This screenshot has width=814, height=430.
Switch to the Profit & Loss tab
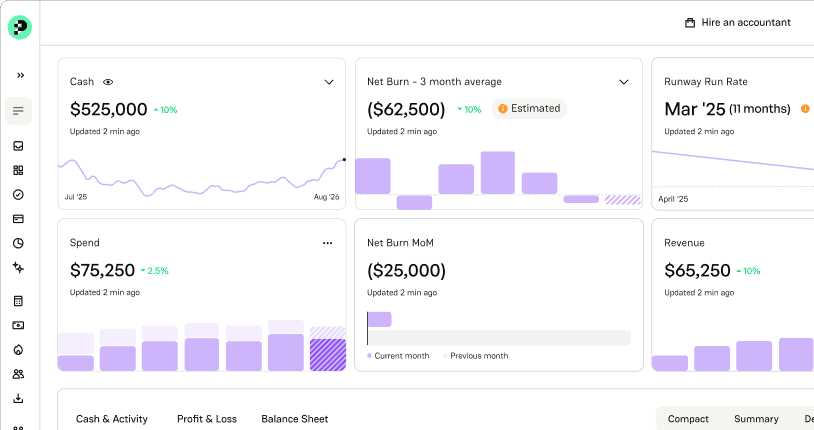[207, 419]
